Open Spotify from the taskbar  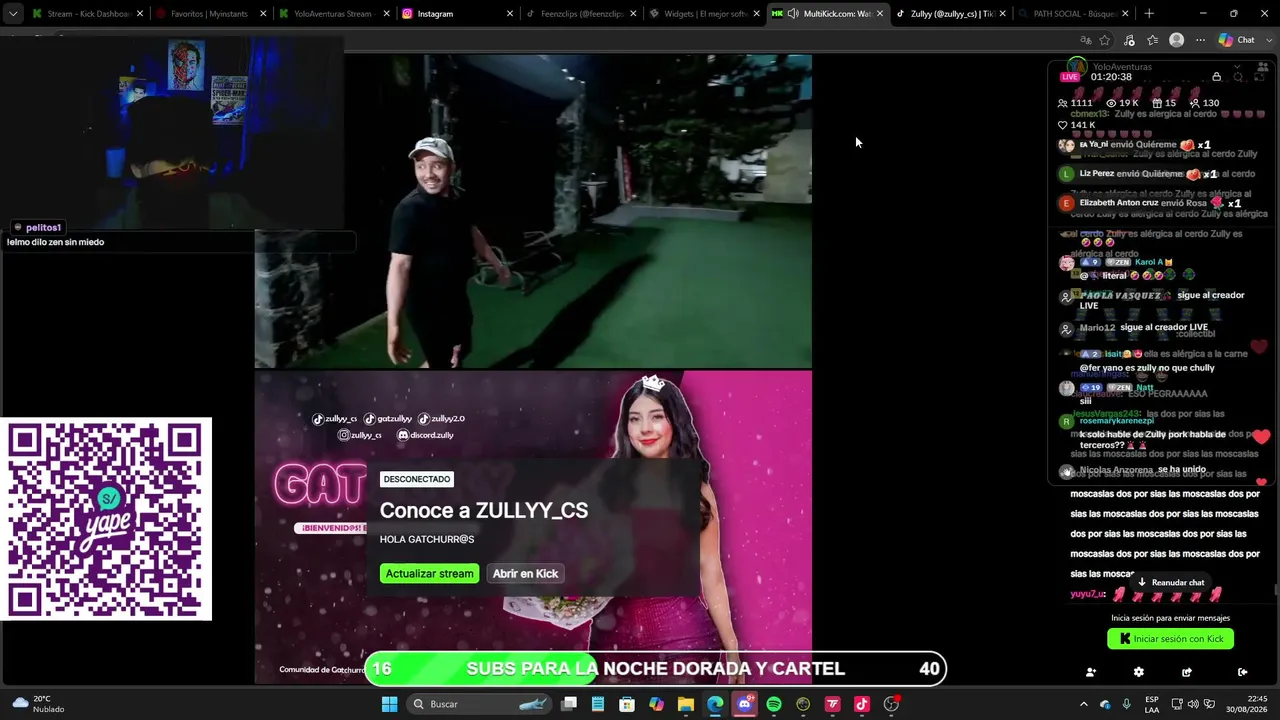[x=774, y=704]
